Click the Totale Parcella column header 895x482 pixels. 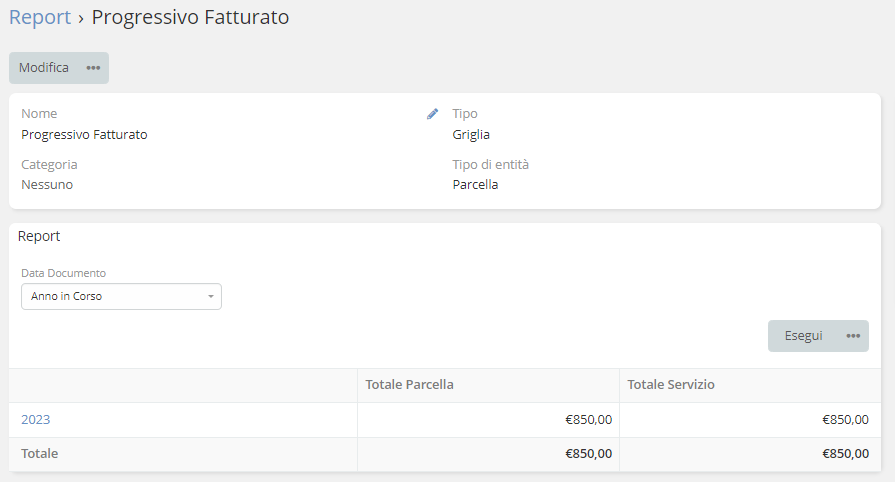(411, 385)
